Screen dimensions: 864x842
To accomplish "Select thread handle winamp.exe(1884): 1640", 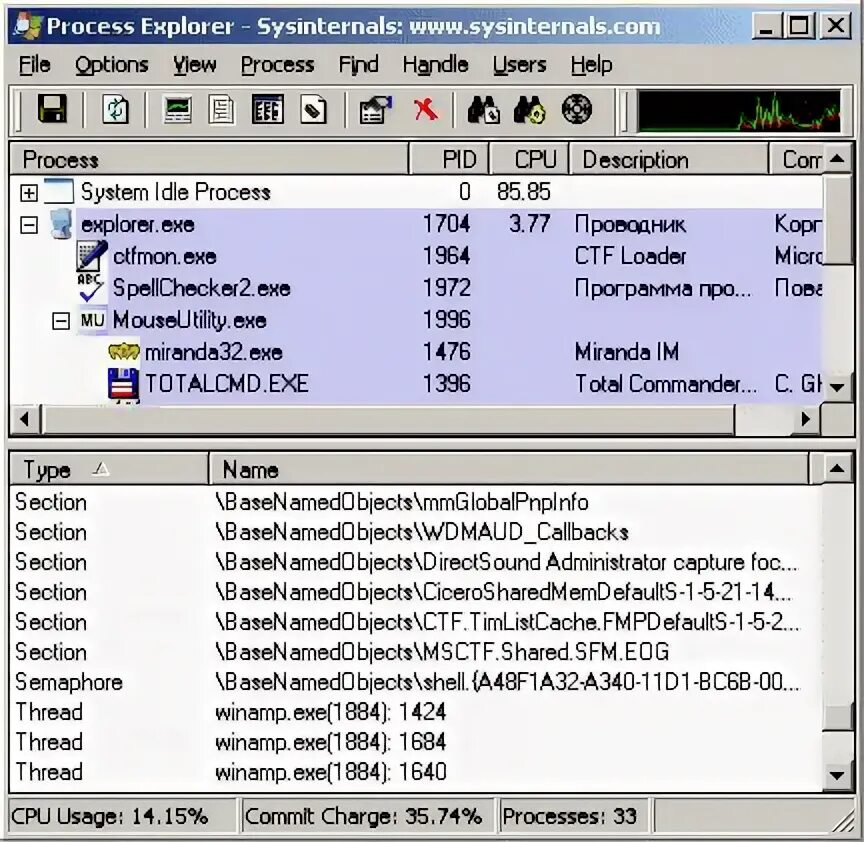I will [417, 772].
